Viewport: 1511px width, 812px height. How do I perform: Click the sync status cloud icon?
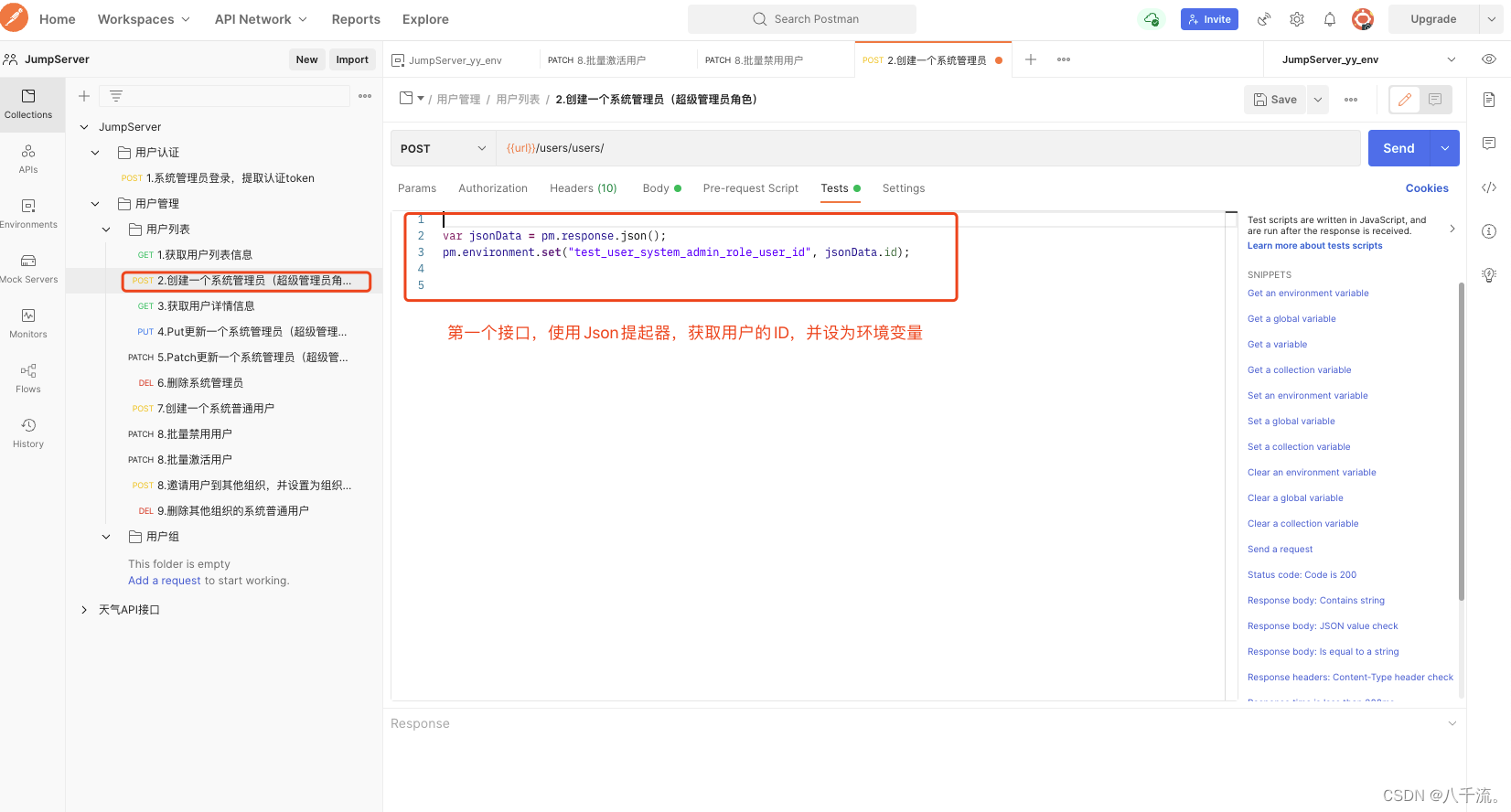[1152, 19]
